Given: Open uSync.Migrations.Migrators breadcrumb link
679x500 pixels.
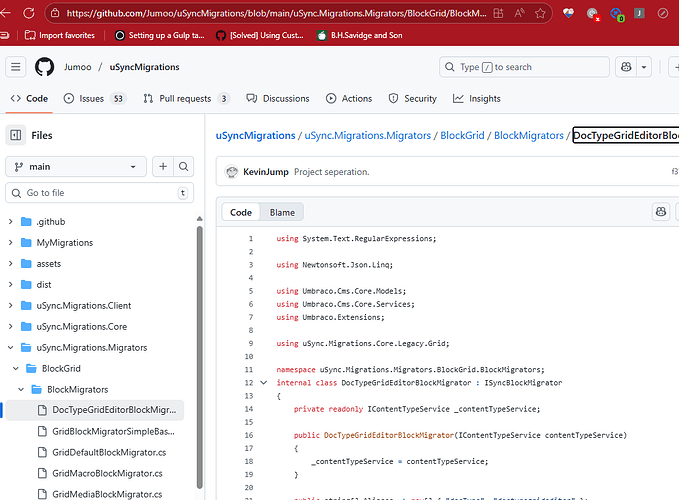Looking at the screenshot, I should 368,135.
